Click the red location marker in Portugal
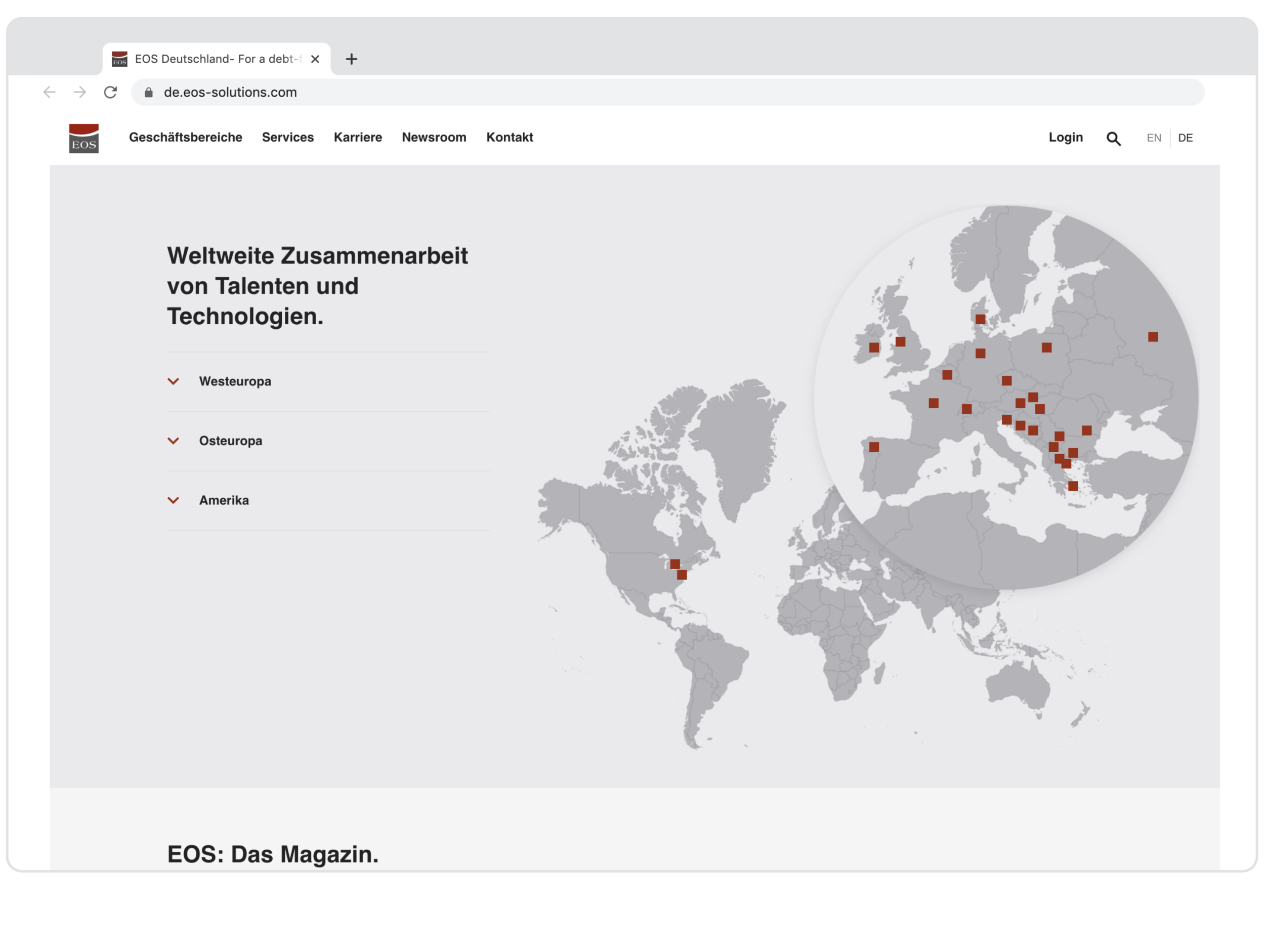1265x952 pixels. coord(874,447)
